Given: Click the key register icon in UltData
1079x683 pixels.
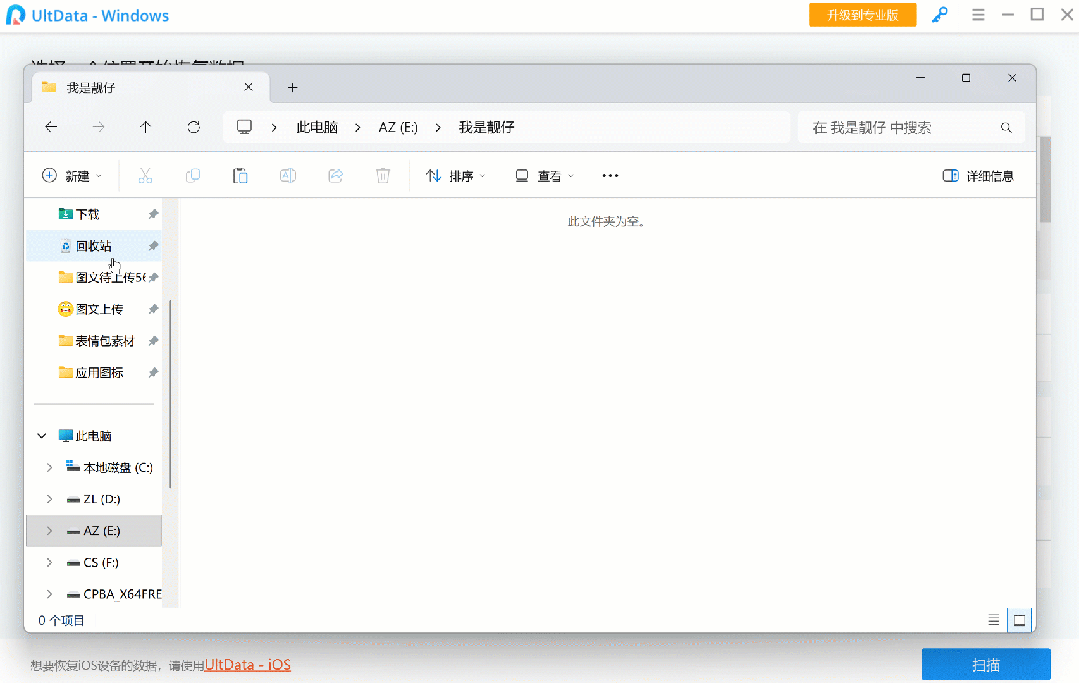Looking at the screenshot, I should click(939, 15).
